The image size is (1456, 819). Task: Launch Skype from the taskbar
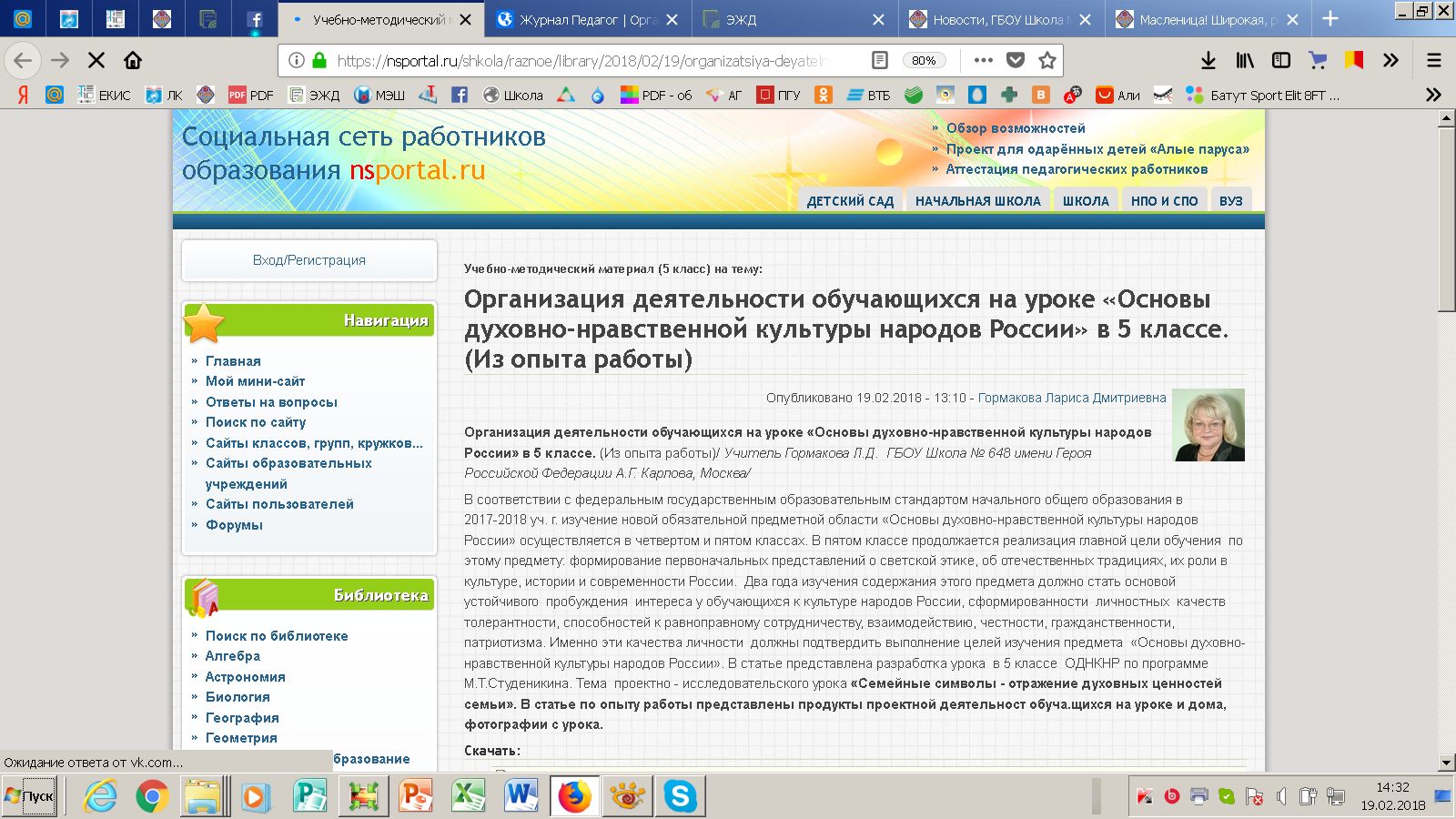tap(680, 796)
